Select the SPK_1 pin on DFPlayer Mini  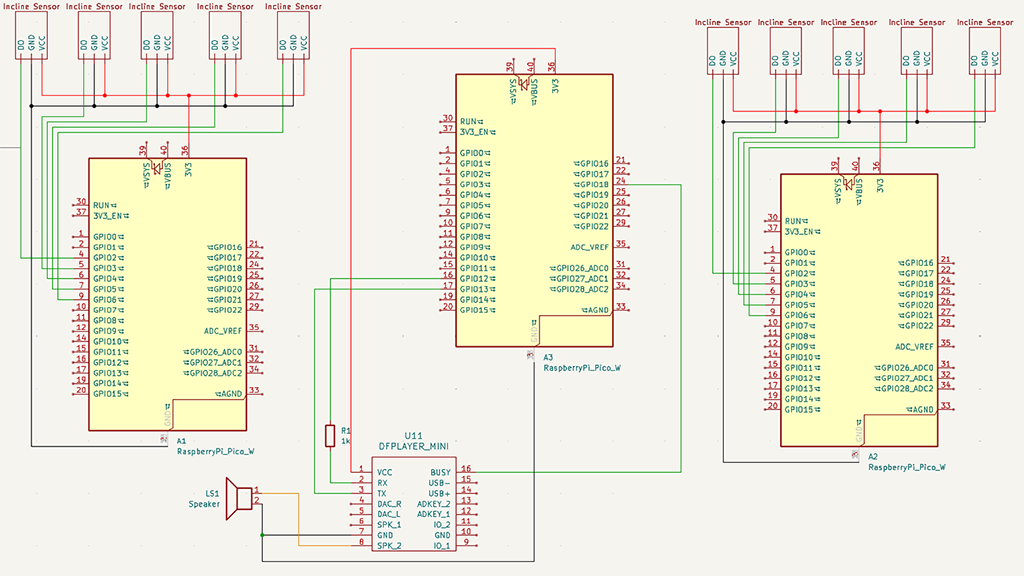click(389, 524)
